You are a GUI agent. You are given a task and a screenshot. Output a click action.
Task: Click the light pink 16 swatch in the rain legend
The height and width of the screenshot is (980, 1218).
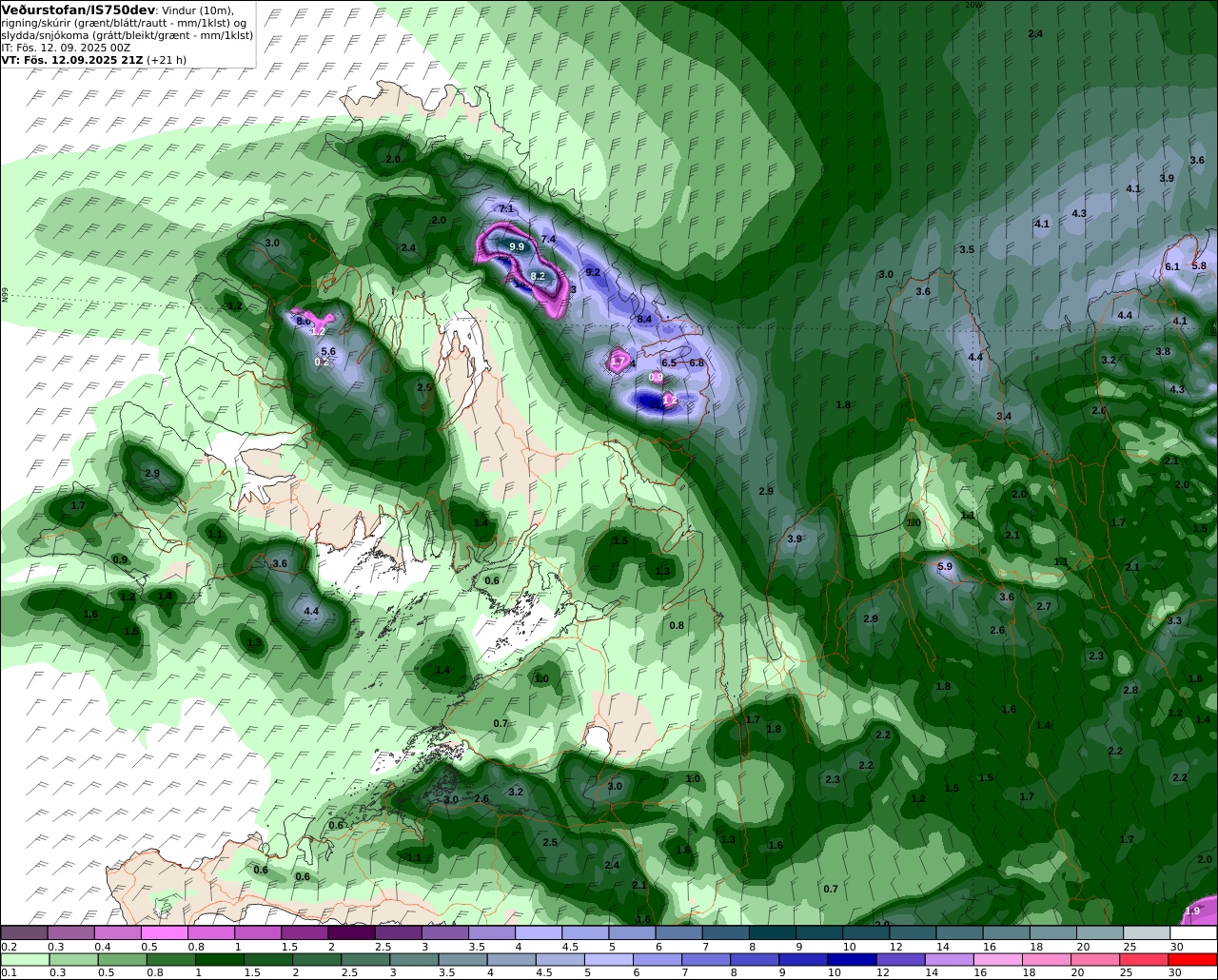coord(996,959)
